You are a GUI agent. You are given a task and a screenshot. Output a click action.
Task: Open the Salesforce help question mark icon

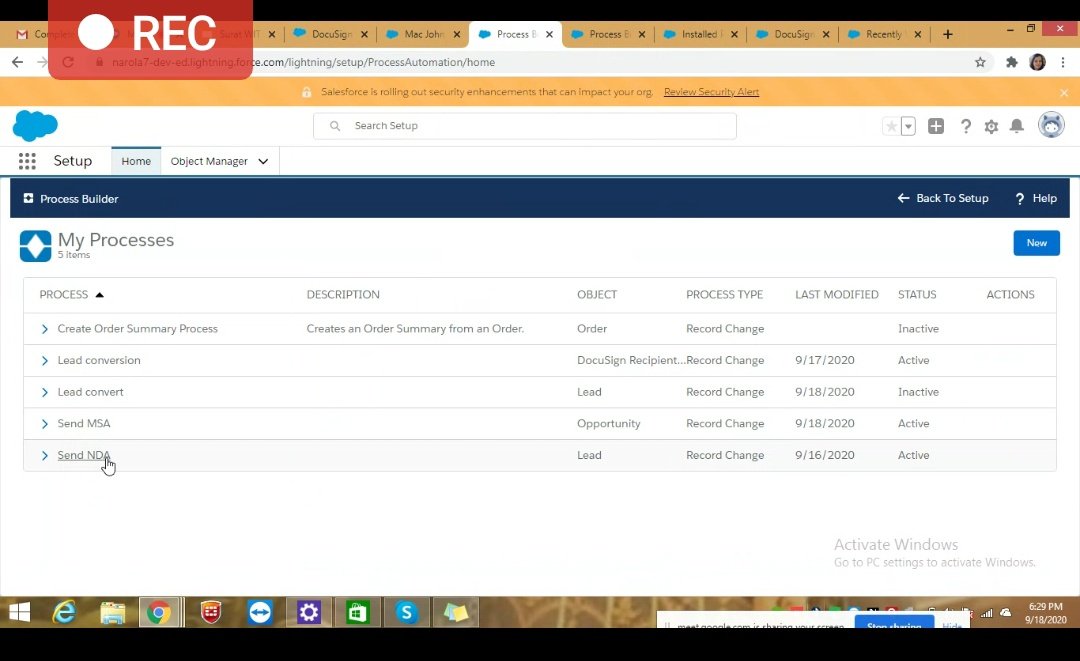pyautogui.click(x=966, y=126)
